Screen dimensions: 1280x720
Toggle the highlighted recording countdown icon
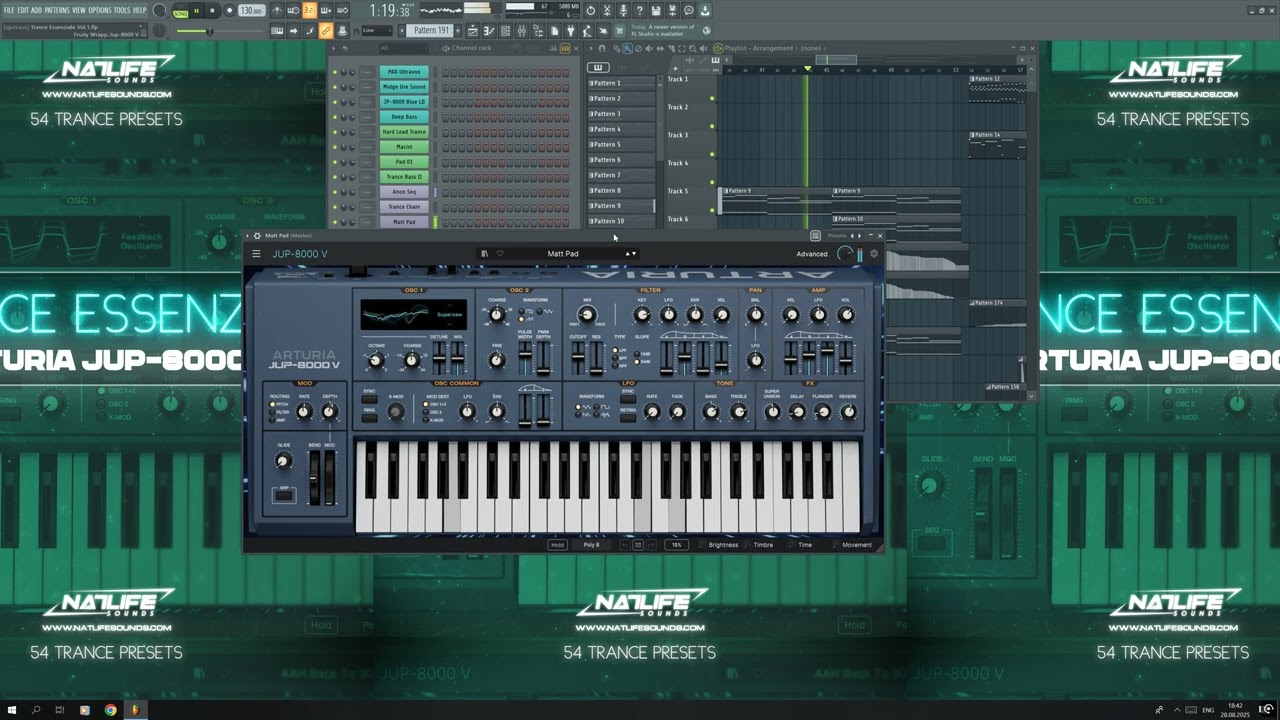tap(308, 11)
